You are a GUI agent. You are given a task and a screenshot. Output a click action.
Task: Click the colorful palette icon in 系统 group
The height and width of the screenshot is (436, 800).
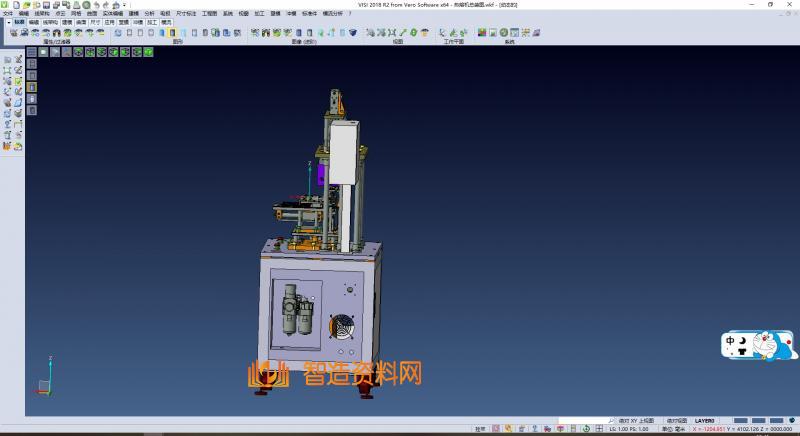[482, 33]
